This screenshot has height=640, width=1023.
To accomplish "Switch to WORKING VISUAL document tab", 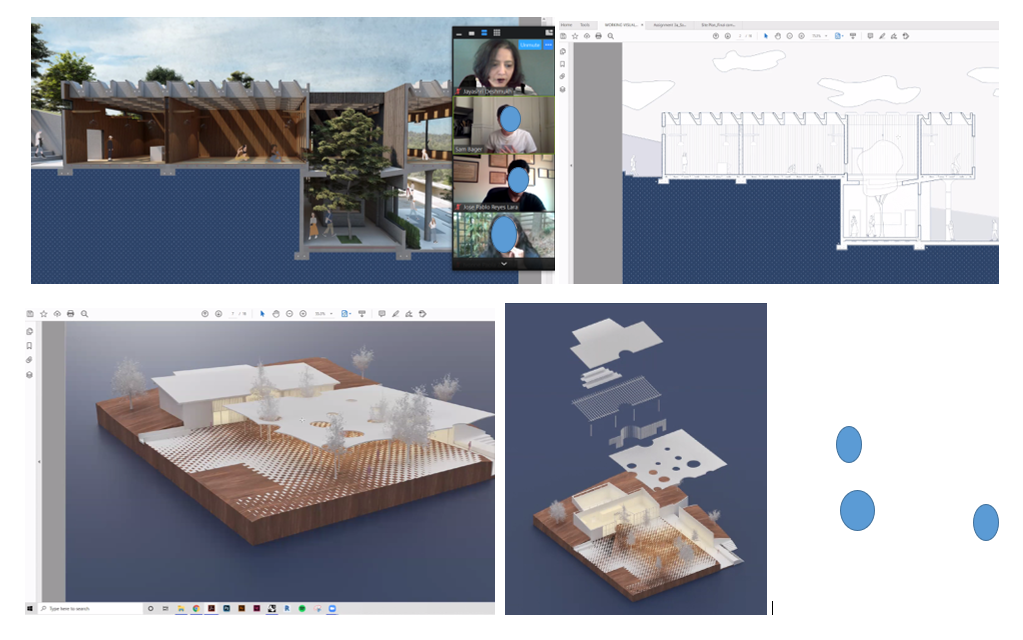I will tap(621, 25).
